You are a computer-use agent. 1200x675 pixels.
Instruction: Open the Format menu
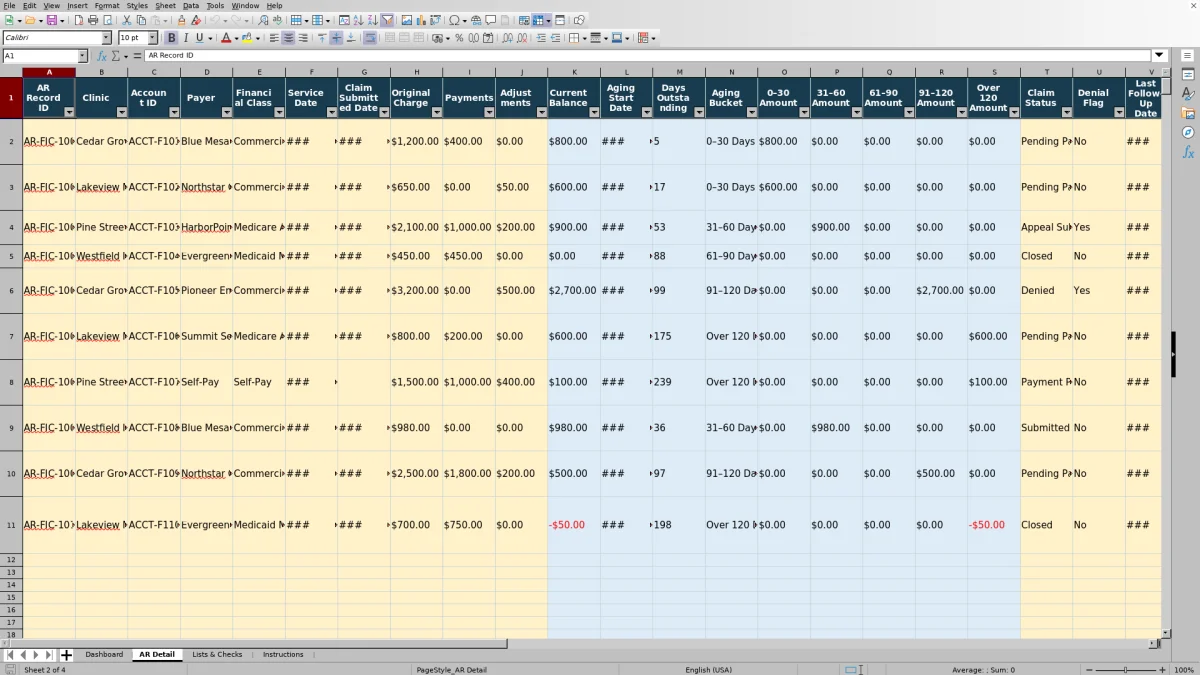tap(106, 5)
